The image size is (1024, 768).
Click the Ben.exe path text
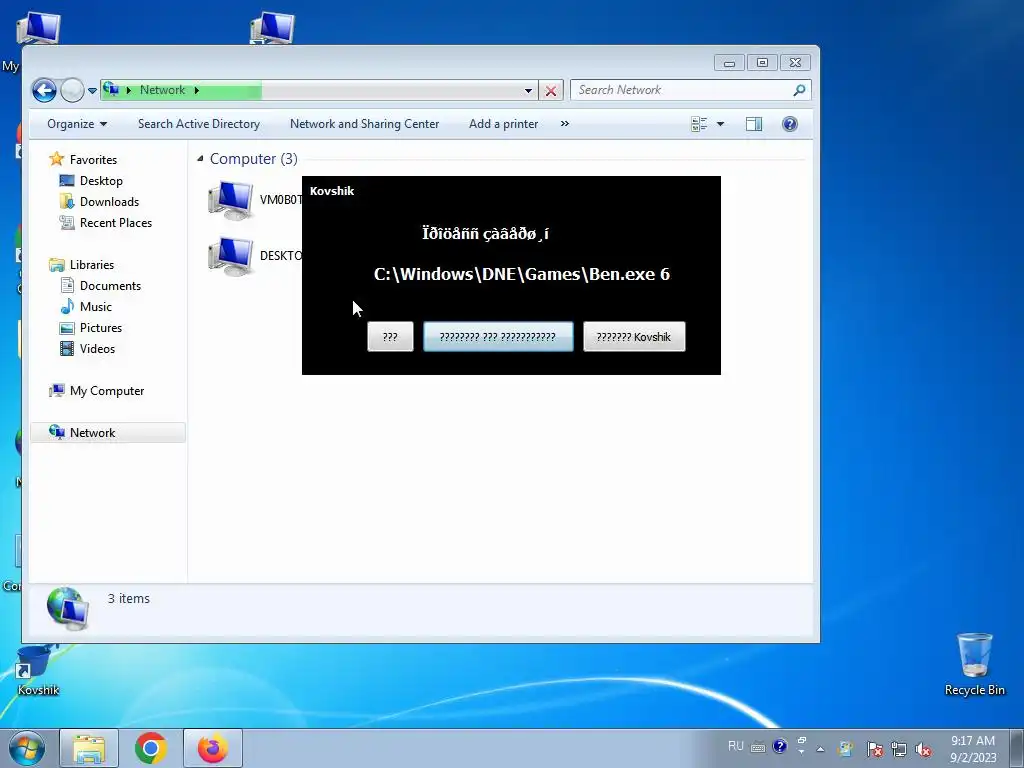coord(522,274)
